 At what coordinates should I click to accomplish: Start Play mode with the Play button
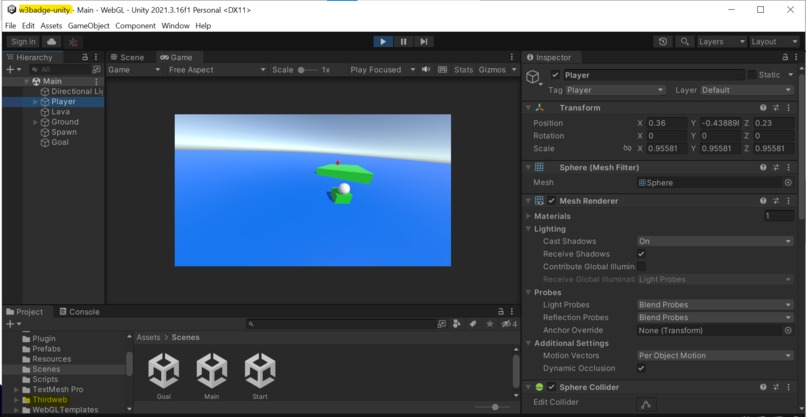tap(383, 42)
